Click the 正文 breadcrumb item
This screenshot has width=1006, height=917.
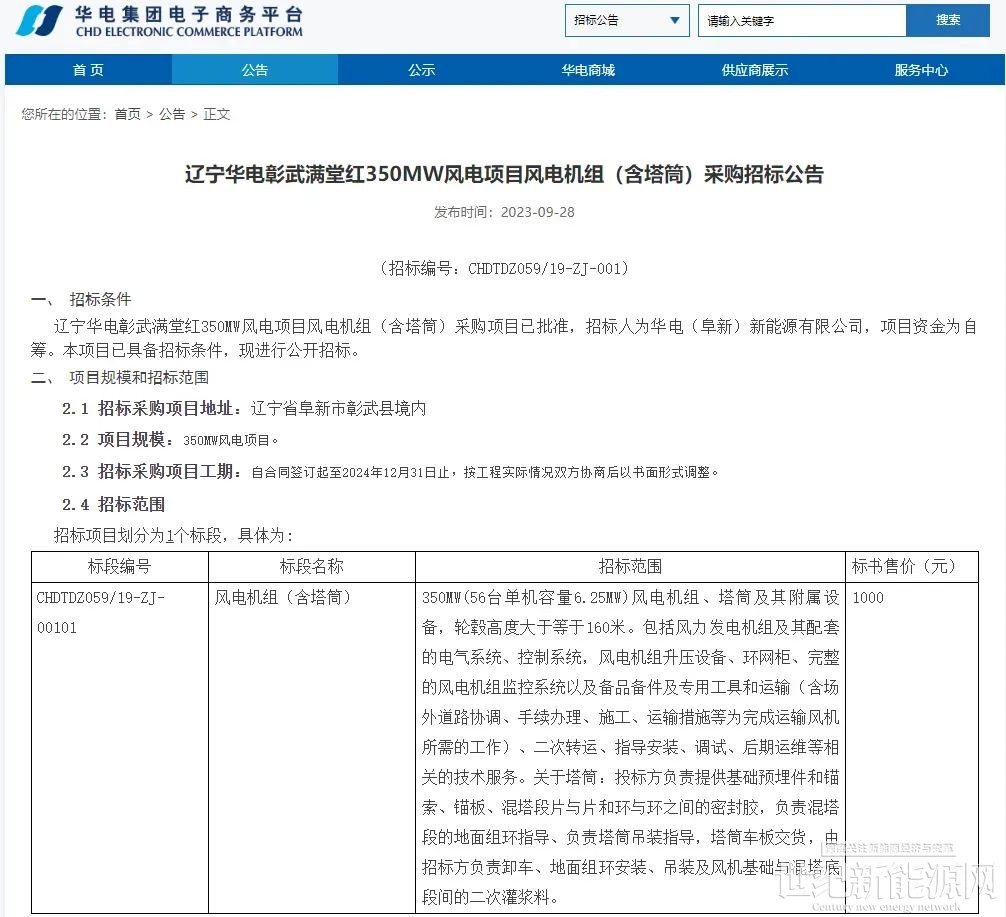tap(216, 114)
